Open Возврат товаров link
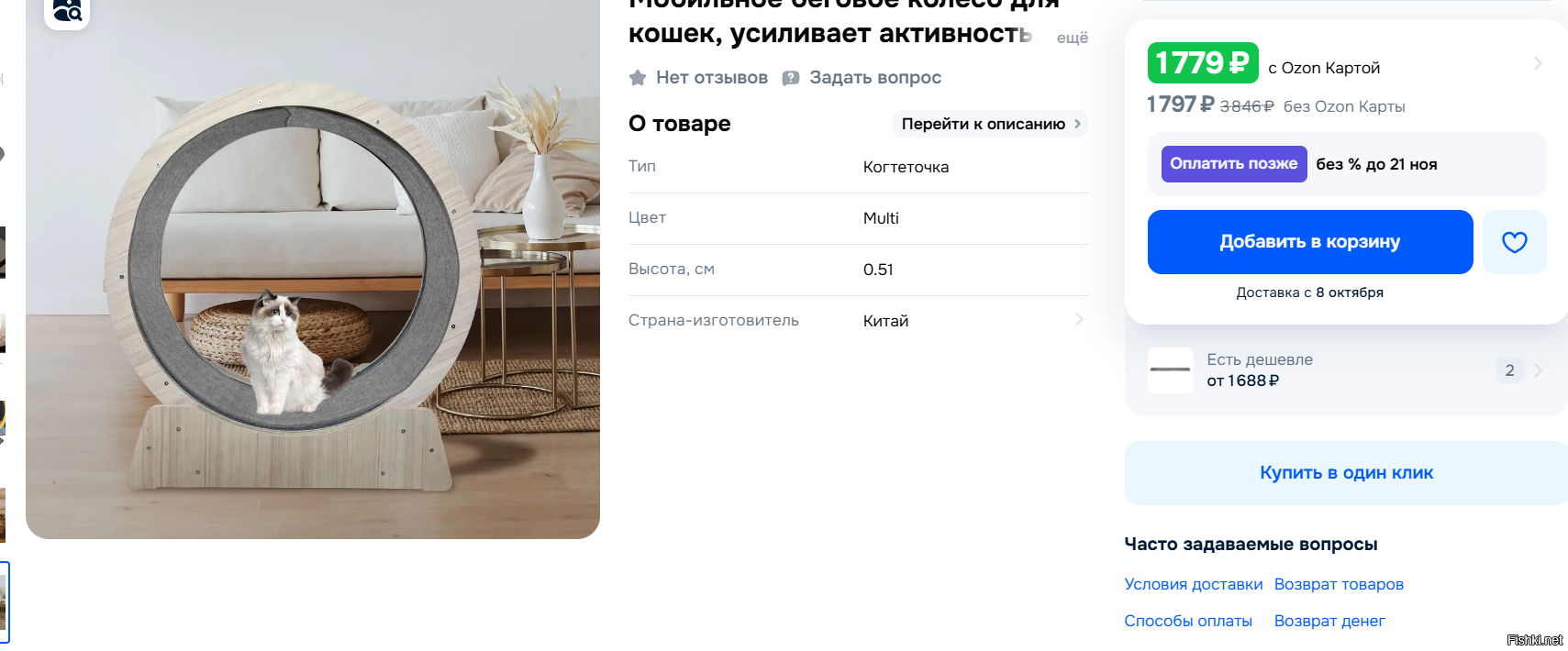This screenshot has width=1568, height=651. pos(1339,585)
